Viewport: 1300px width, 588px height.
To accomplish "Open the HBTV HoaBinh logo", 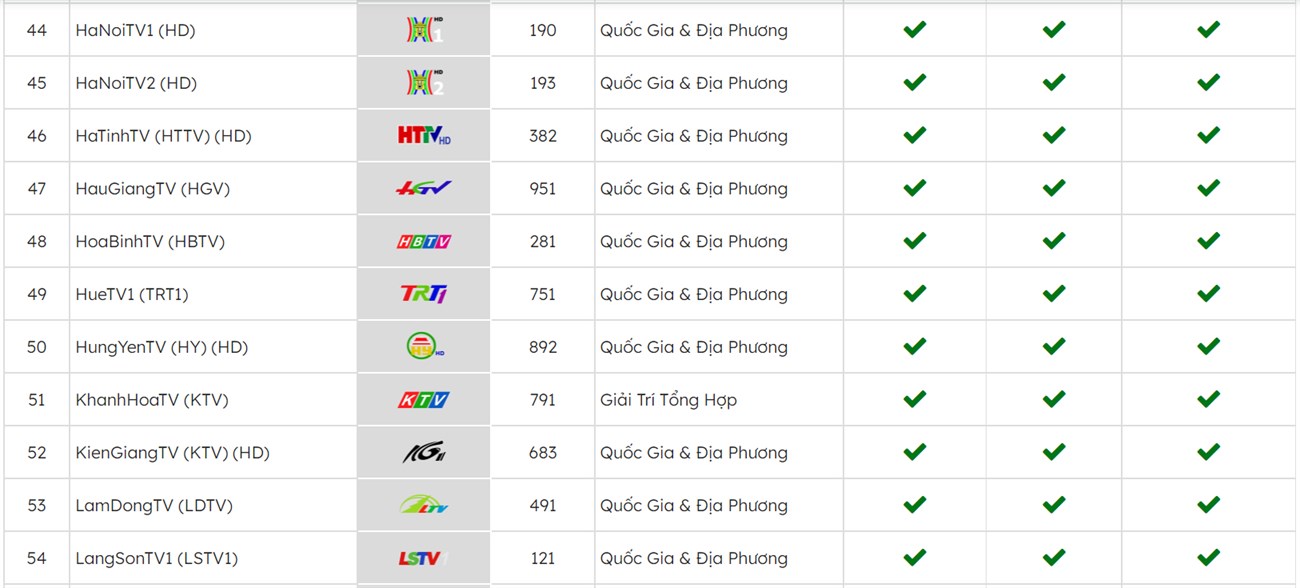I will pyautogui.click(x=424, y=241).
